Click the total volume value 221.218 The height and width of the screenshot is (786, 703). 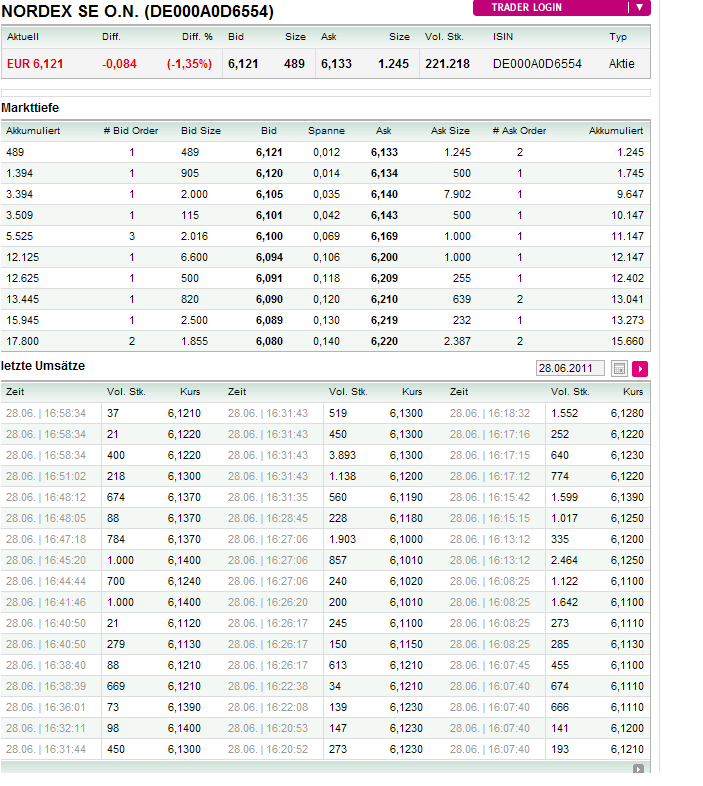pos(447,64)
